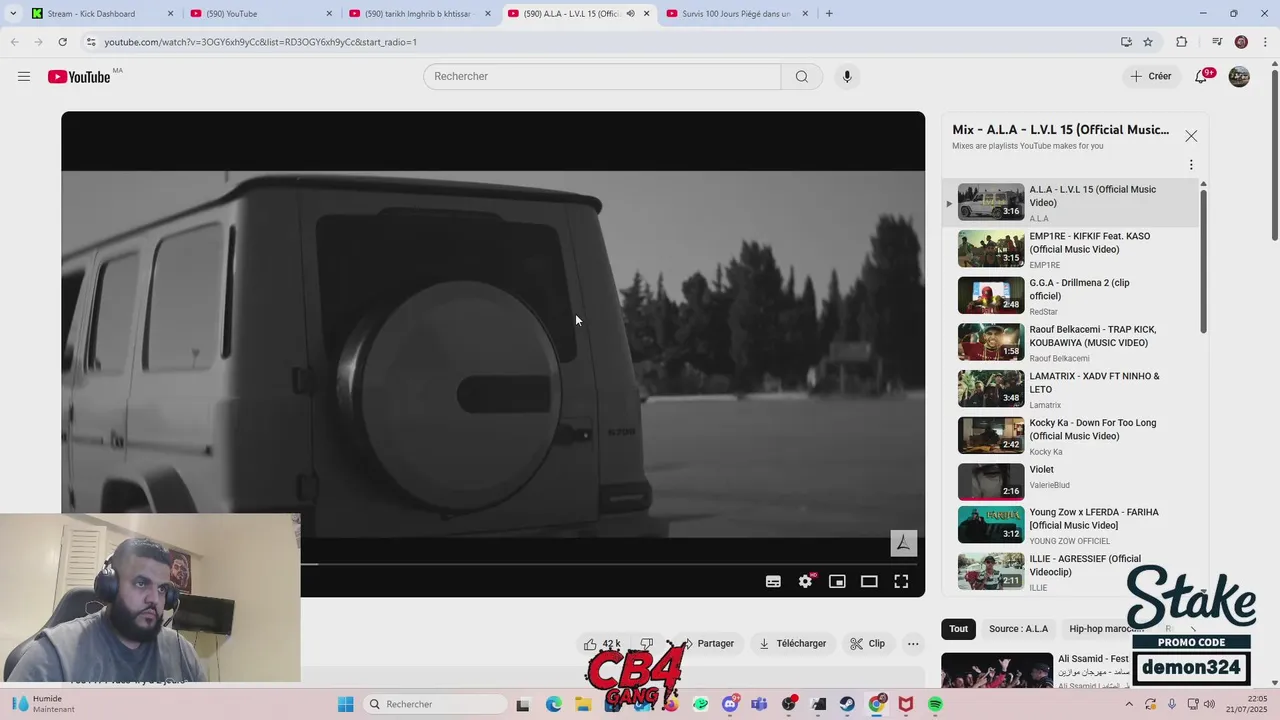
Task: Toggle theater mode on the player
Action: 869,581
